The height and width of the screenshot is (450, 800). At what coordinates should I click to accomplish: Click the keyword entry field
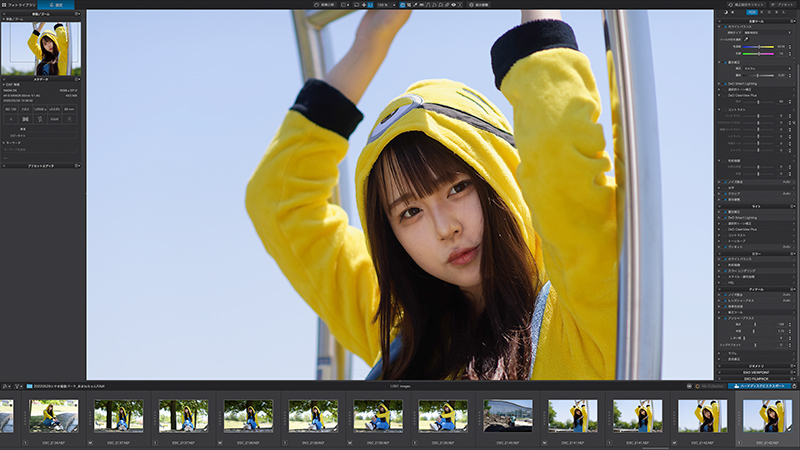pos(40,149)
